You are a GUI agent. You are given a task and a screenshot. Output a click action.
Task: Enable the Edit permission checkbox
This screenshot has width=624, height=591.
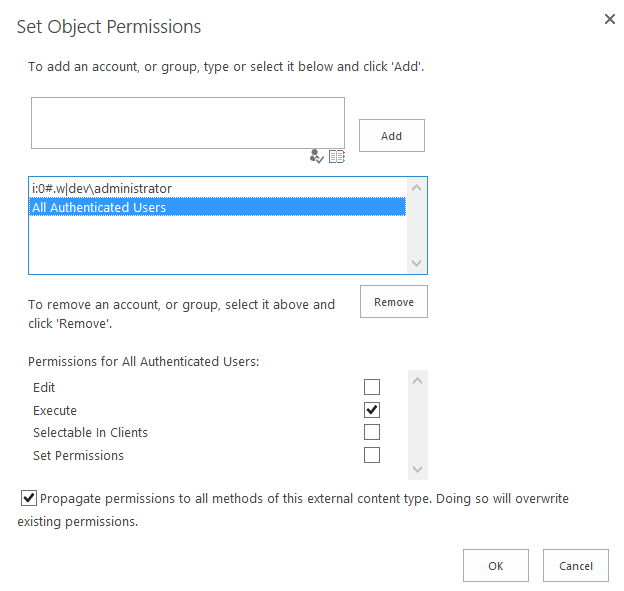point(372,387)
